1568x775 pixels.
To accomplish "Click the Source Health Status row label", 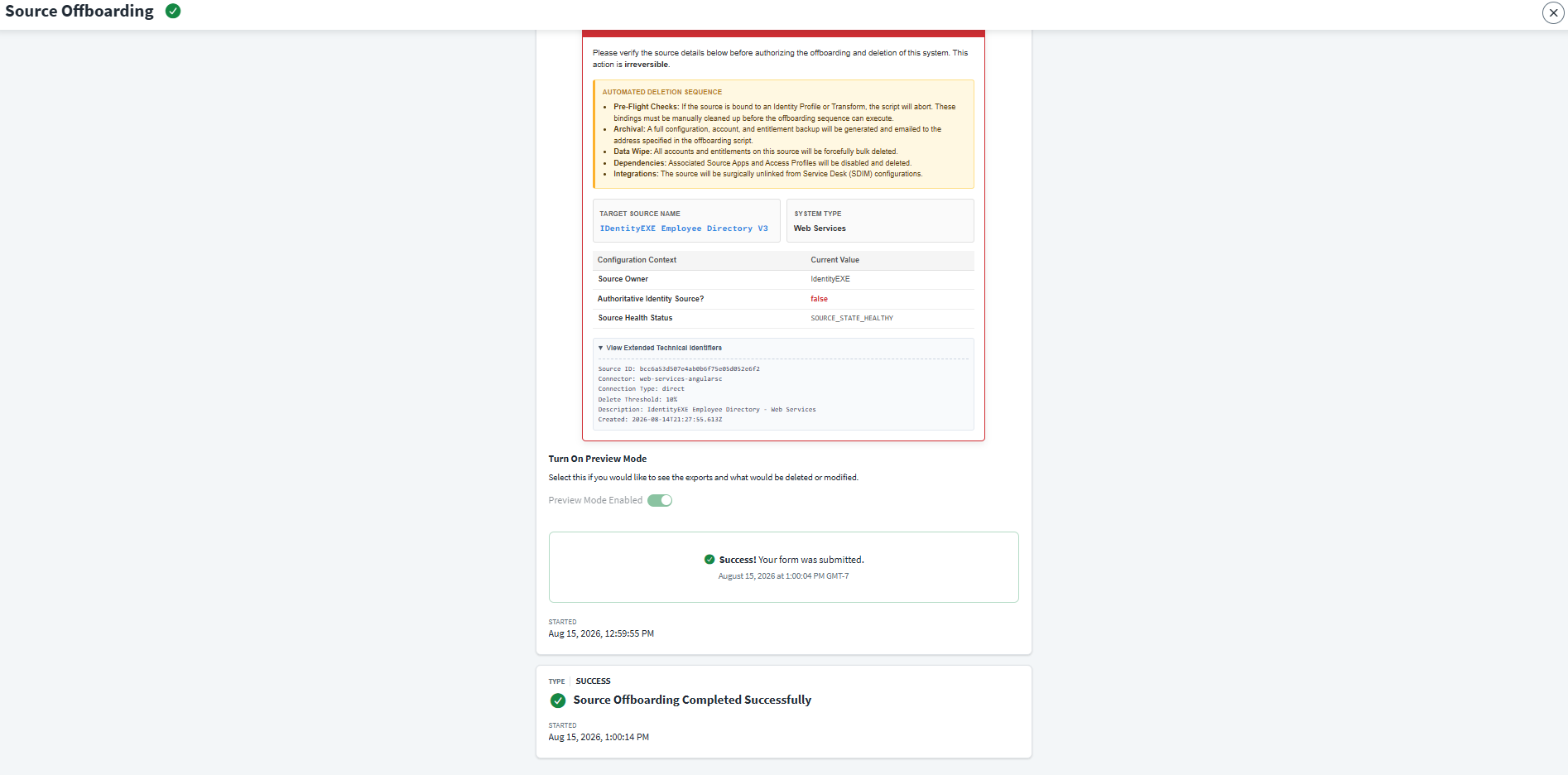I will (635, 318).
